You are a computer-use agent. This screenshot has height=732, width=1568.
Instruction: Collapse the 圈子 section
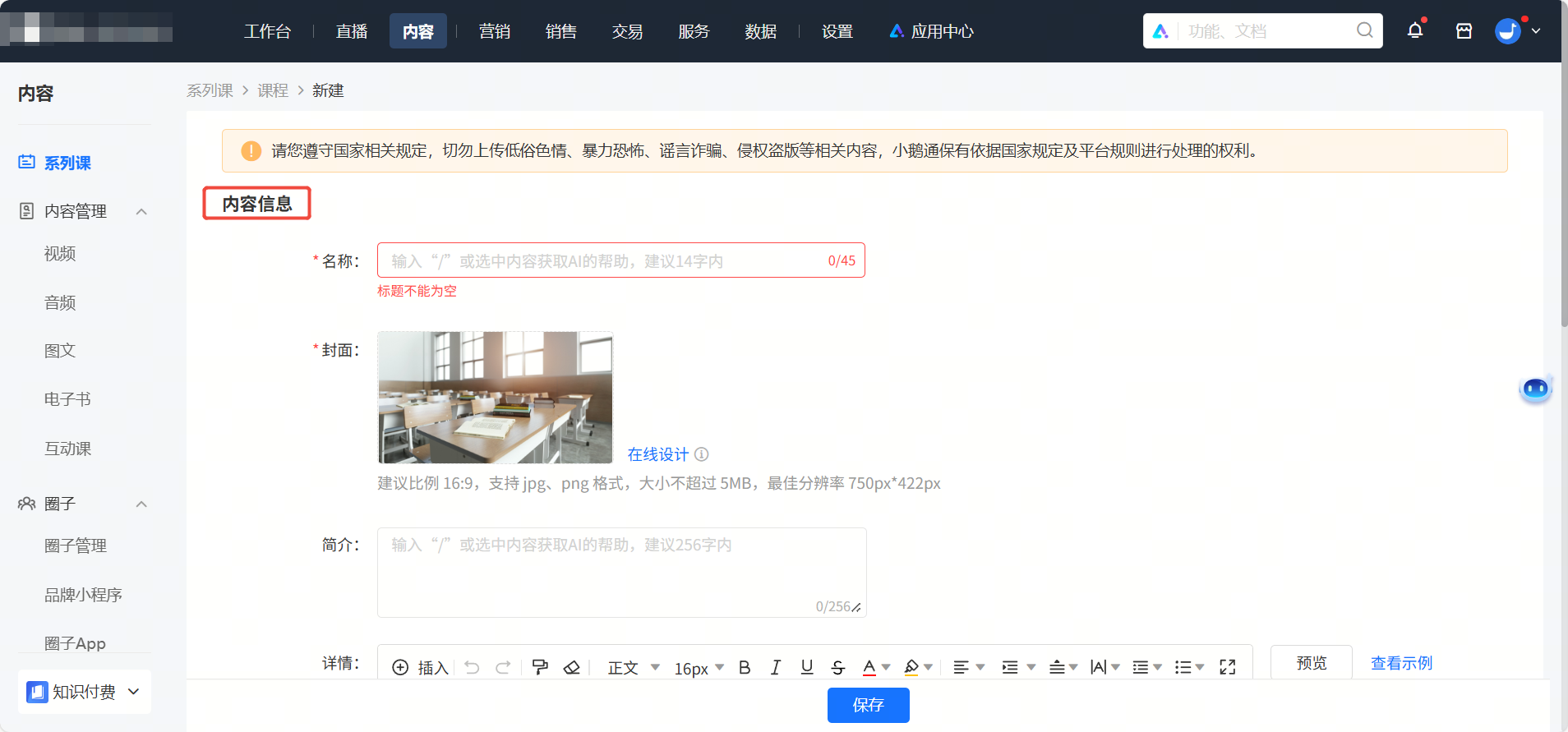click(x=141, y=504)
